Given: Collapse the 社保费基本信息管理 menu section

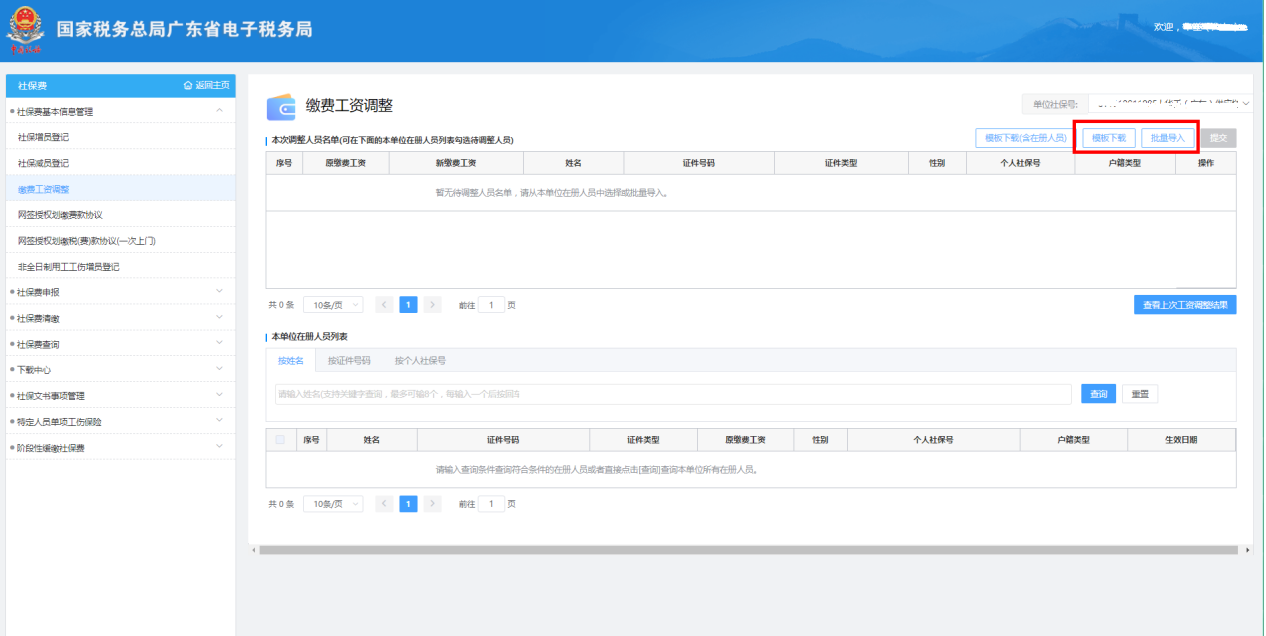Looking at the screenshot, I should 219,111.
